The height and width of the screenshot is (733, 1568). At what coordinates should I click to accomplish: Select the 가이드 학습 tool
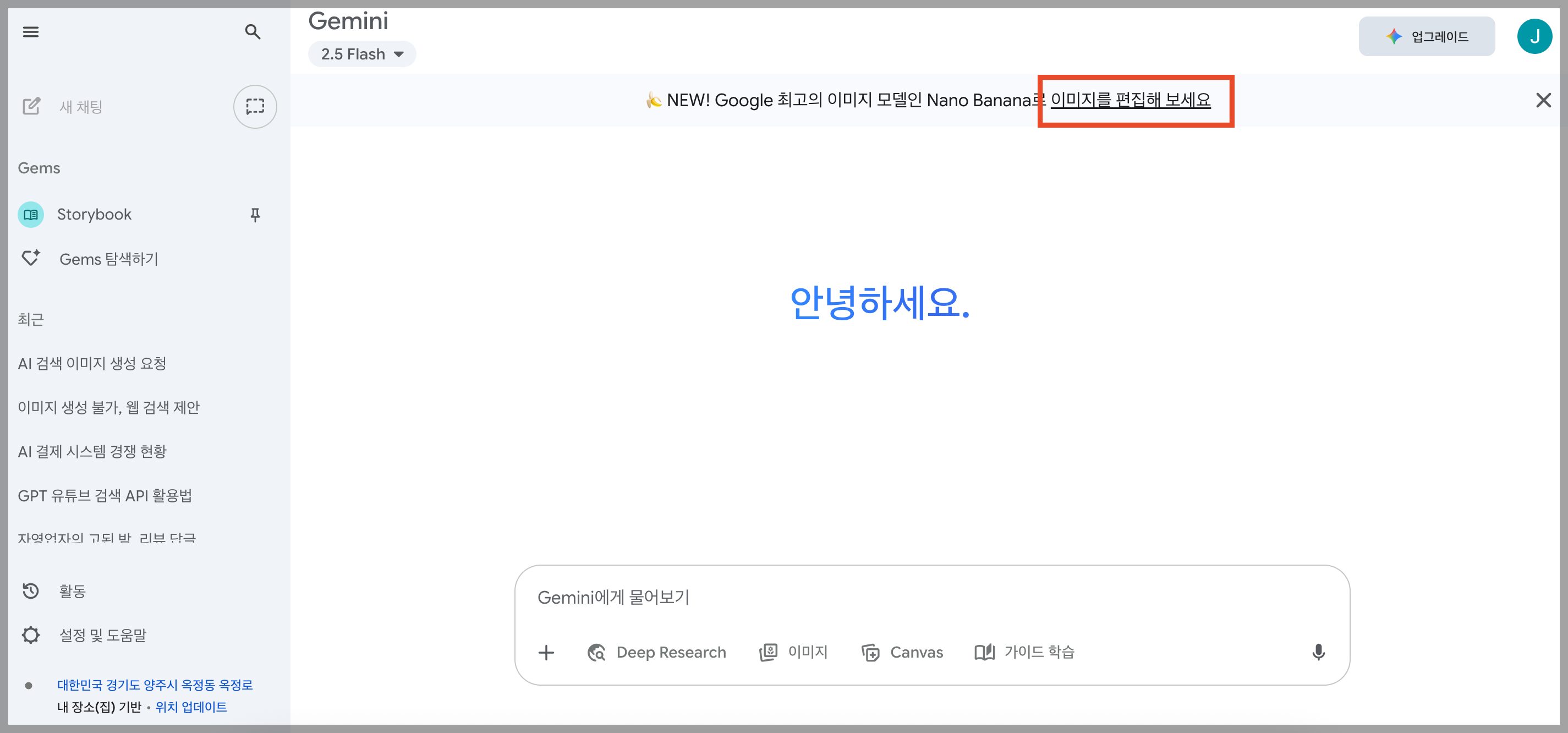(x=1024, y=652)
